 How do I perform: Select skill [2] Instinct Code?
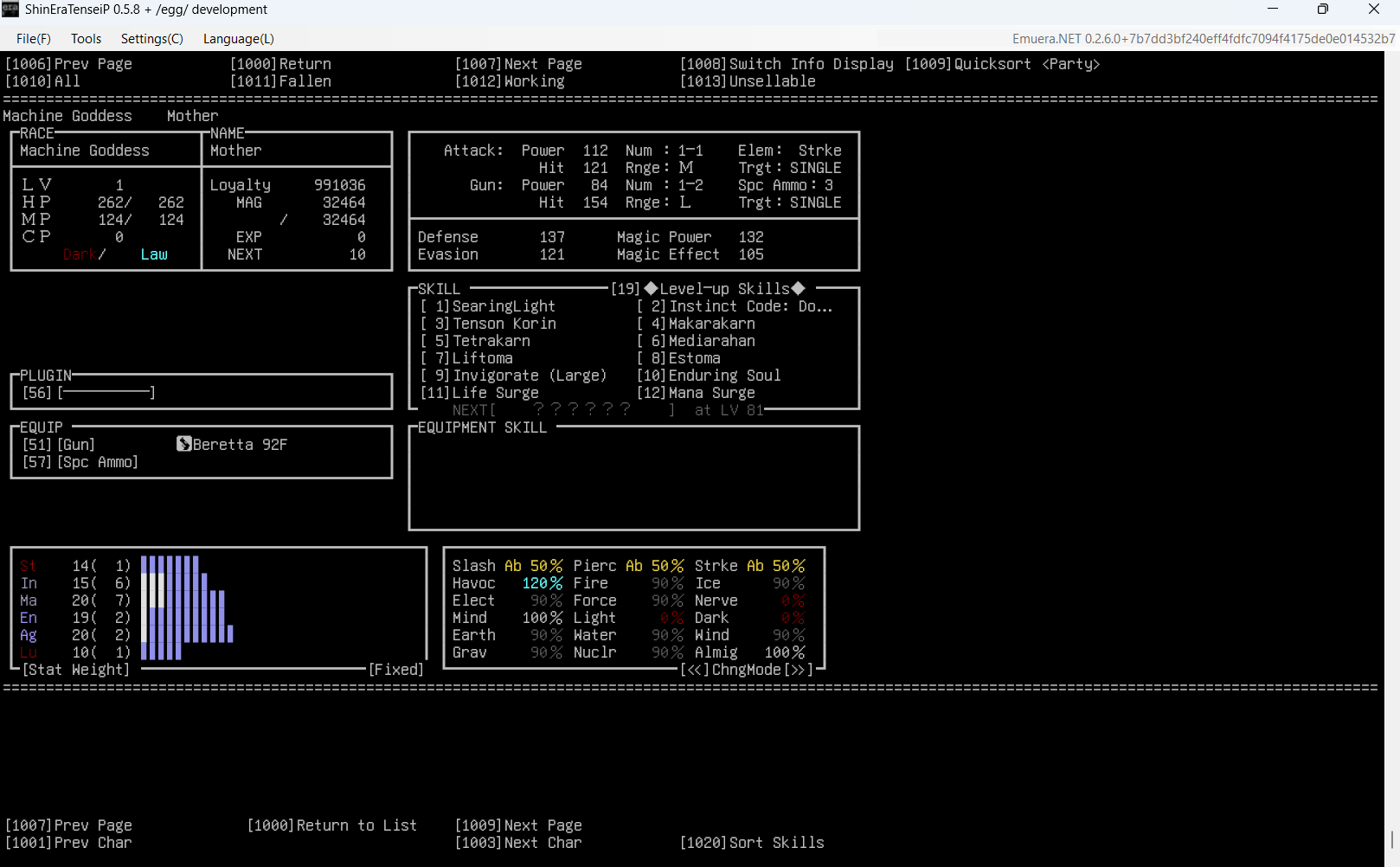coord(735,306)
